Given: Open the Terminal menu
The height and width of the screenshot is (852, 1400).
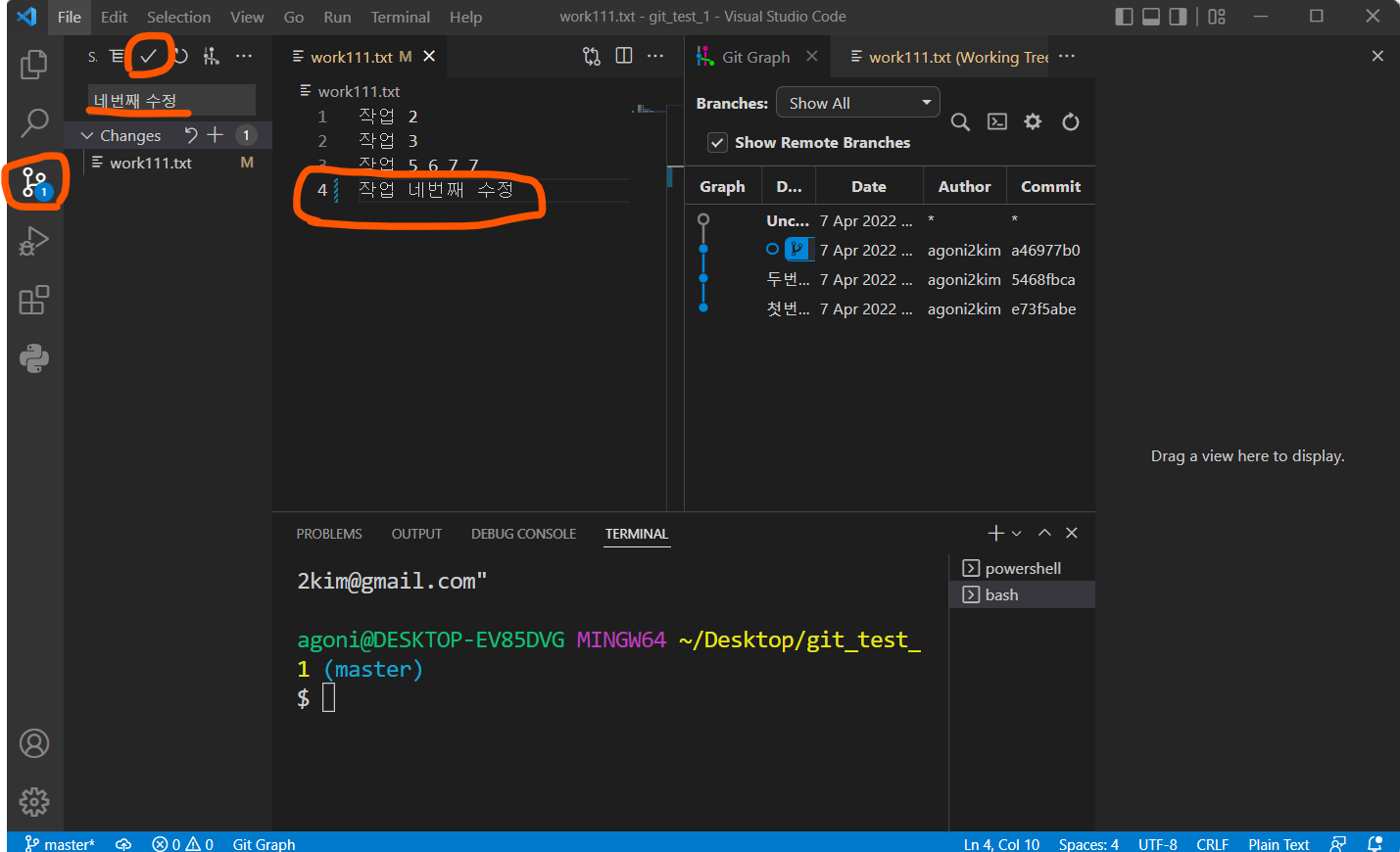Looking at the screenshot, I should click(400, 17).
